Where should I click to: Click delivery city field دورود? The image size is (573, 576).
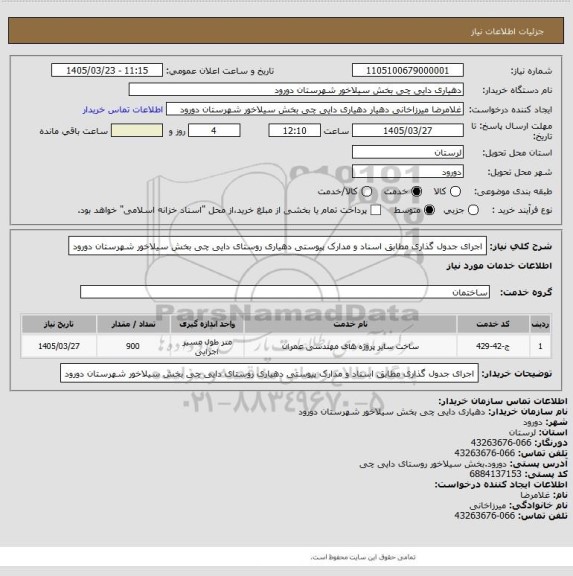[x=408, y=172]
